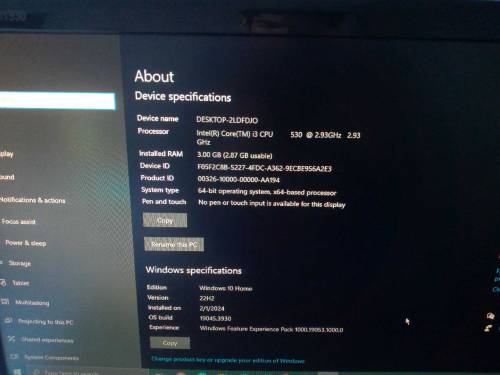Screen dimensions: 500x375
Task: Click the Give feedback icon at right
Action: (489, 328)
